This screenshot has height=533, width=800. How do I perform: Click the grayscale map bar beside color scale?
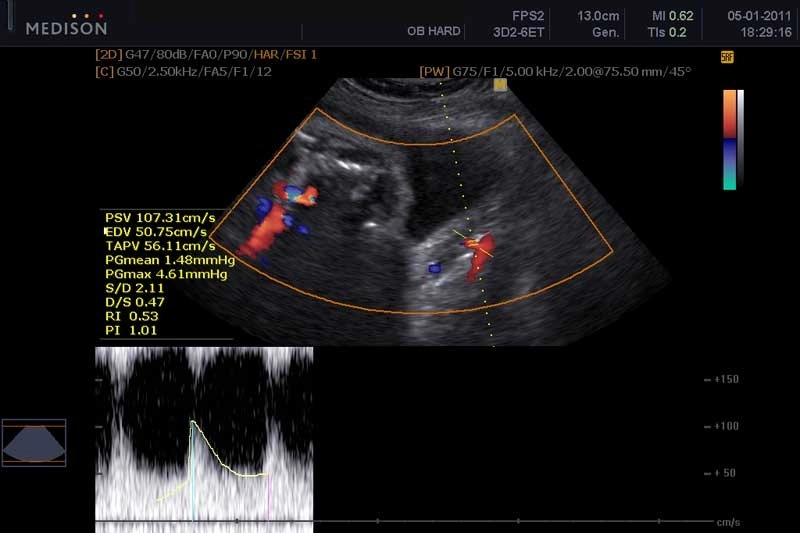[740, 139]
